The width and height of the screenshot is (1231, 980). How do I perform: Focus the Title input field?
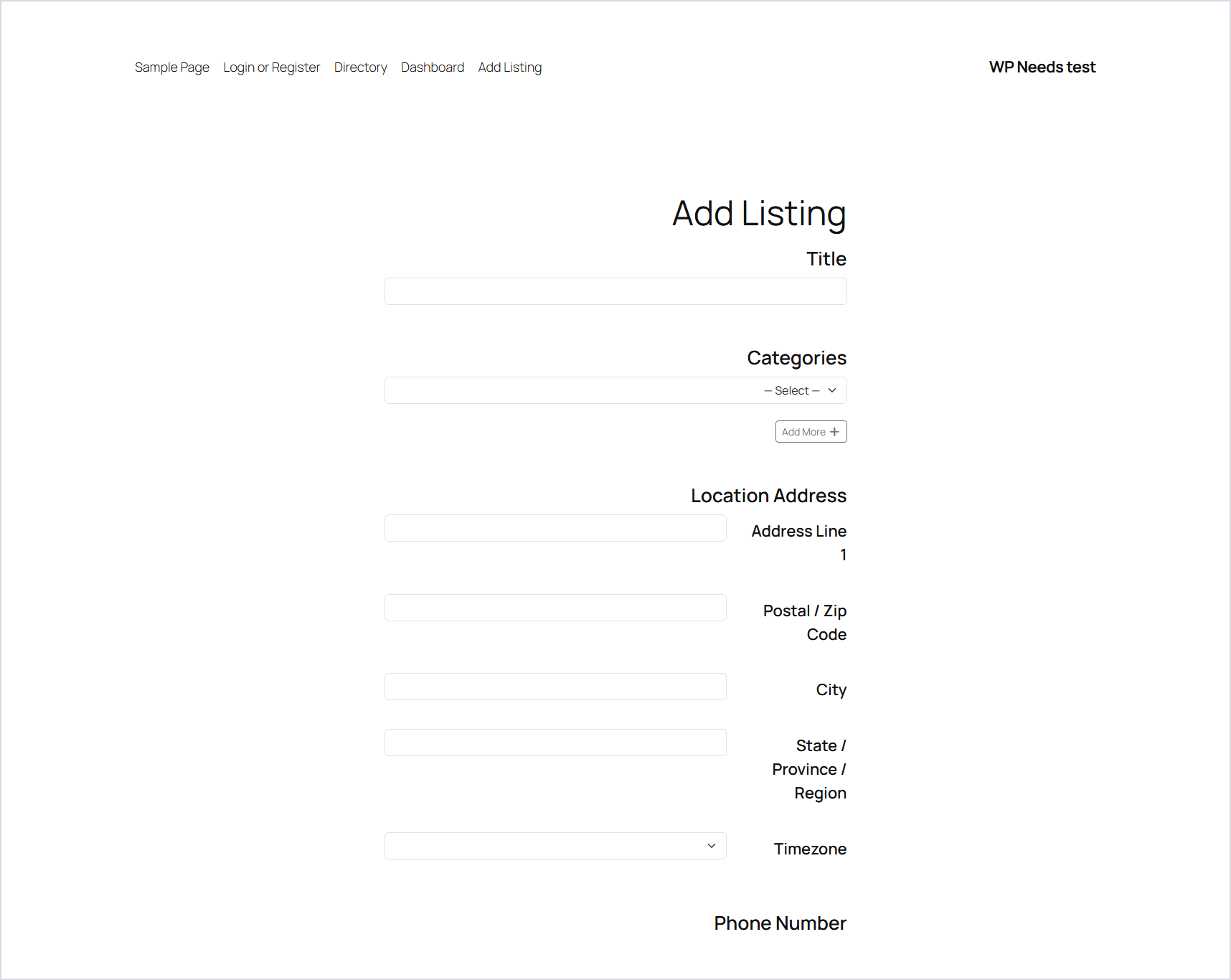pos(615,291)
